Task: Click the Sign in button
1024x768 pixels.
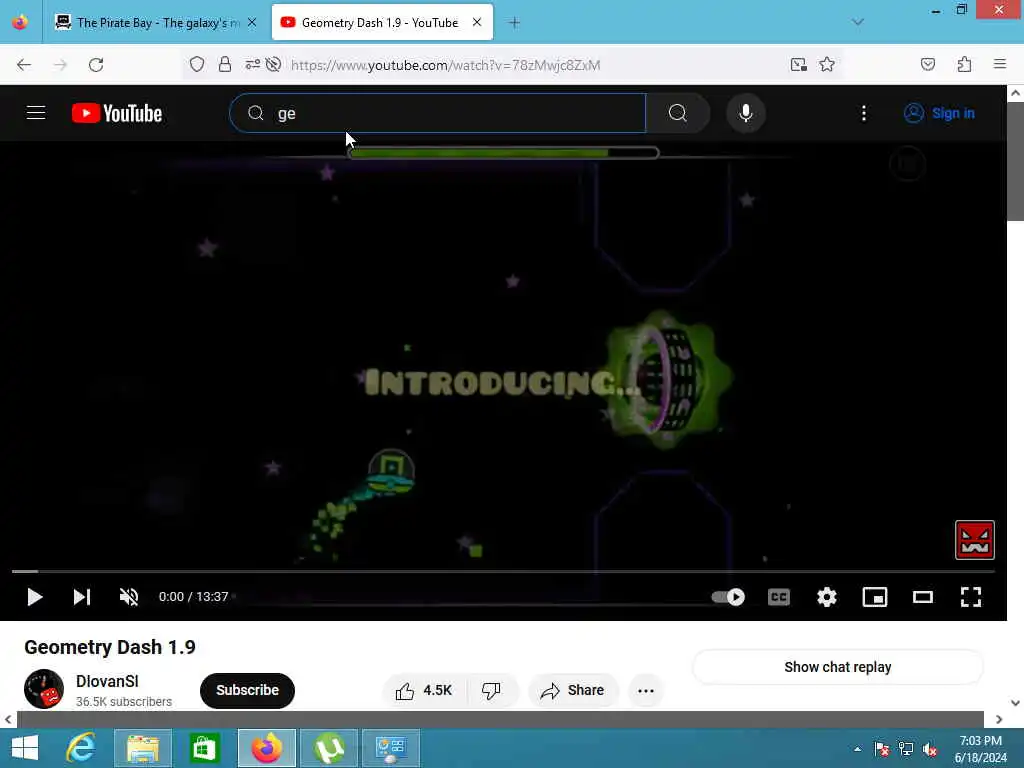Action: [939, 113]
